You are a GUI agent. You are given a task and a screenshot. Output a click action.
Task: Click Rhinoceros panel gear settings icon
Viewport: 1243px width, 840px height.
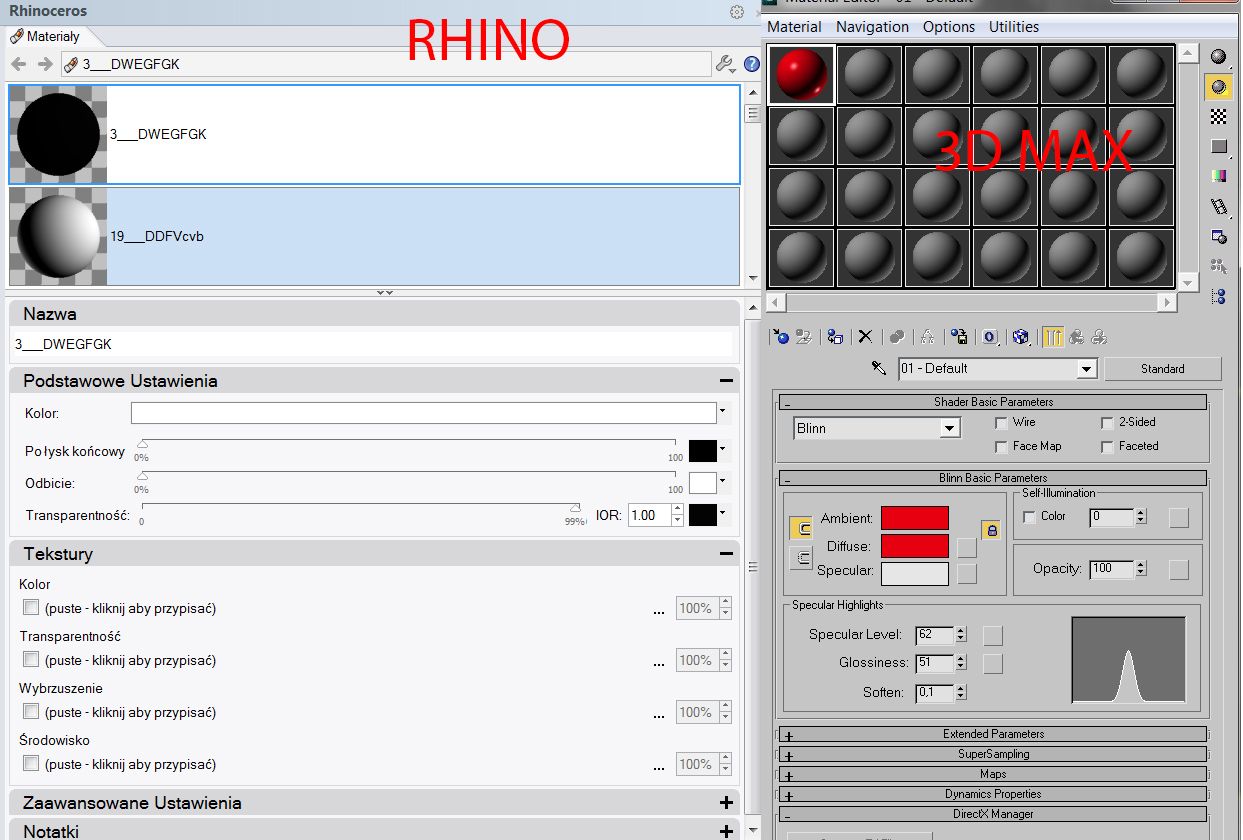click(x=737, y=12)
